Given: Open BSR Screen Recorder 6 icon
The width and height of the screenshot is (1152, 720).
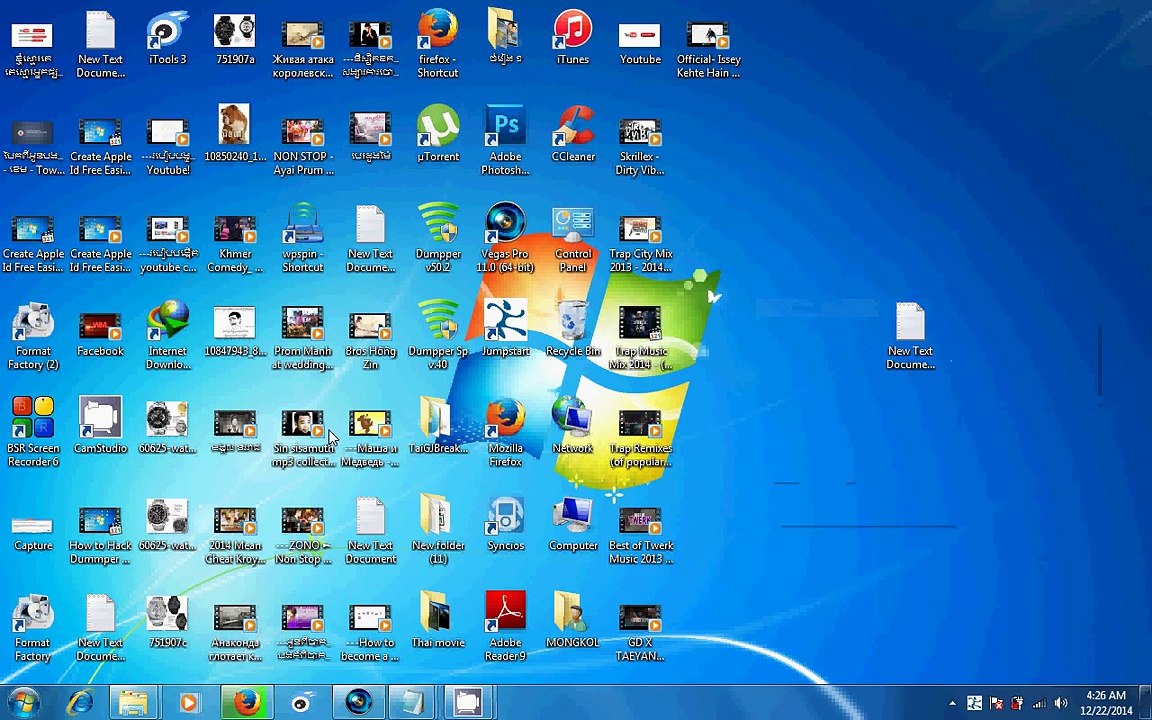Looking at the screenshot, I should [32, 433].
